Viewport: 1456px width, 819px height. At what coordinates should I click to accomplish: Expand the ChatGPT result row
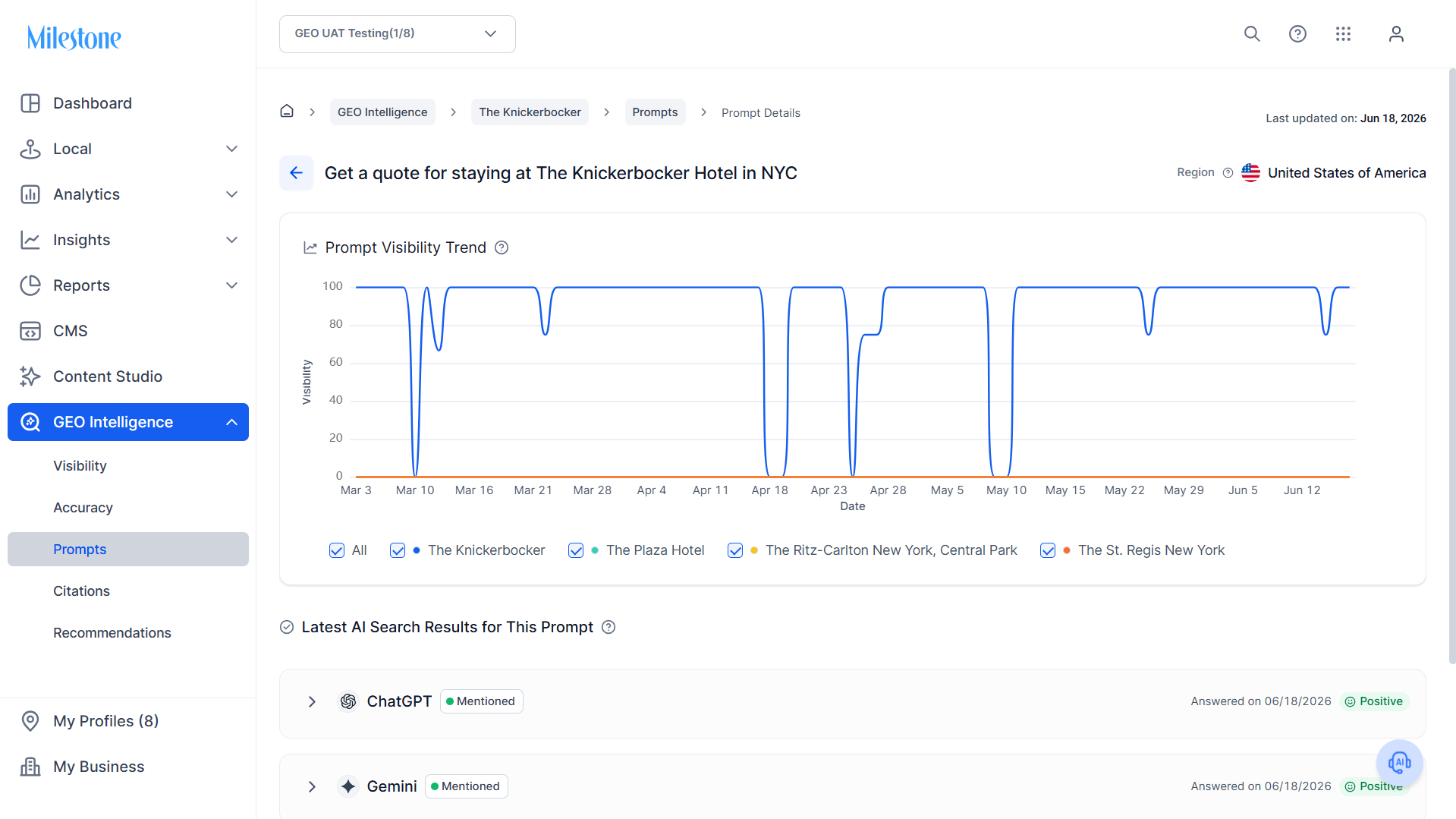click(x=312, y=701)
